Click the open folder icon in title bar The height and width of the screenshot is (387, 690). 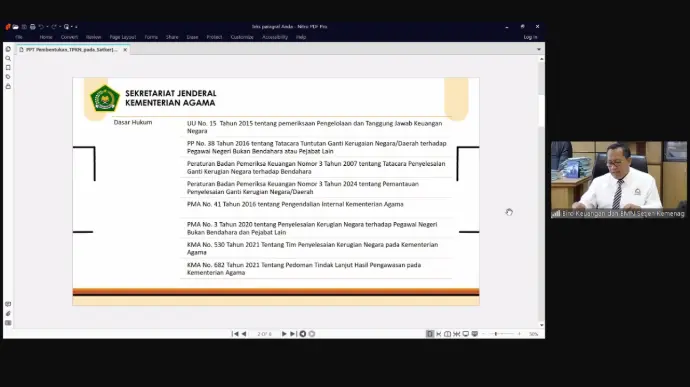coord(15,27)
